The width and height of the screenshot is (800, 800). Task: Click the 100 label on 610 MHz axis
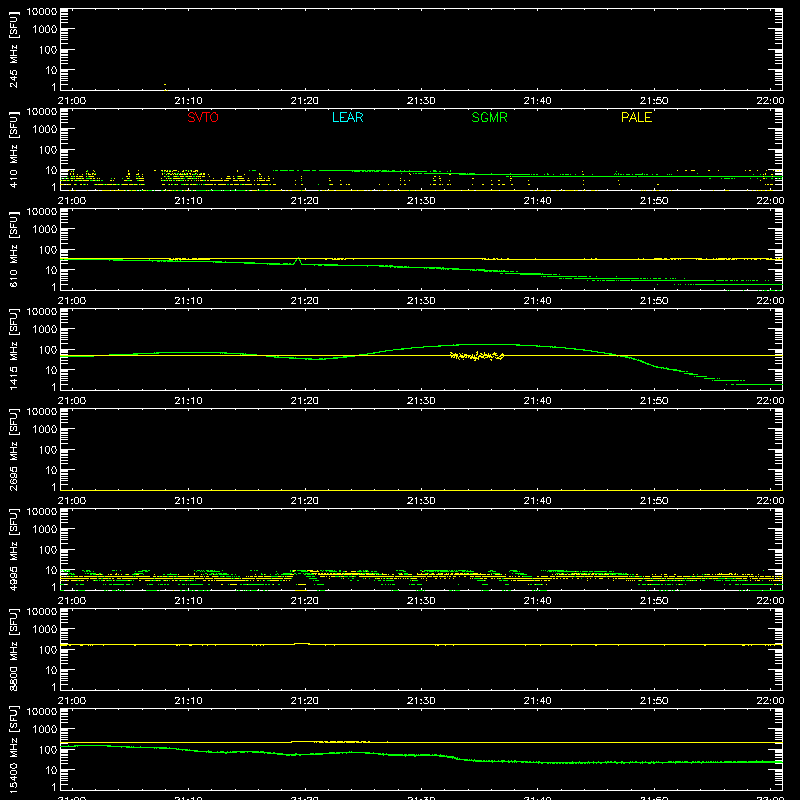point(48,250)
